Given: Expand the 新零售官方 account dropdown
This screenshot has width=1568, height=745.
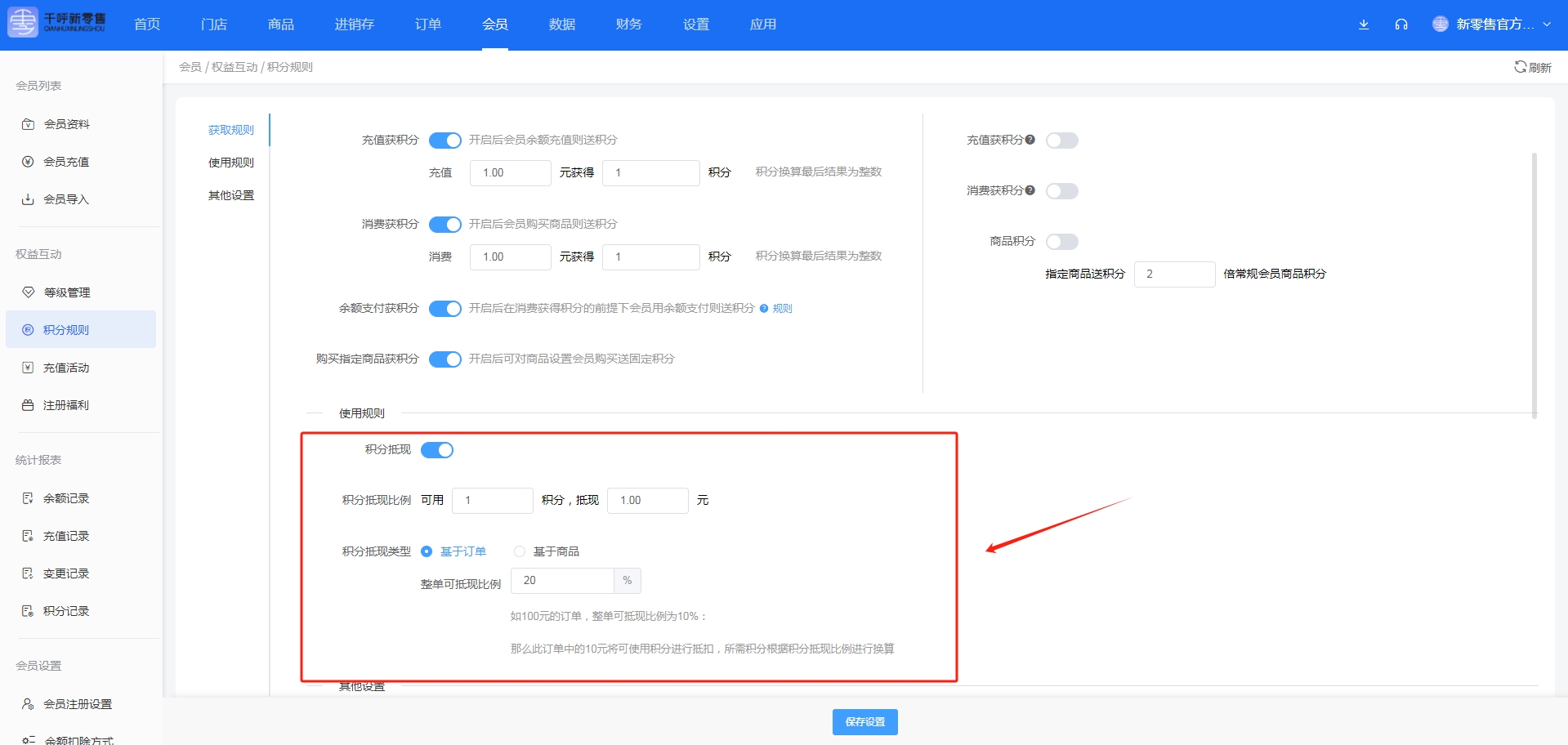Looking at the screenshot, I should pyautogui.click(x=1491, y=25).
